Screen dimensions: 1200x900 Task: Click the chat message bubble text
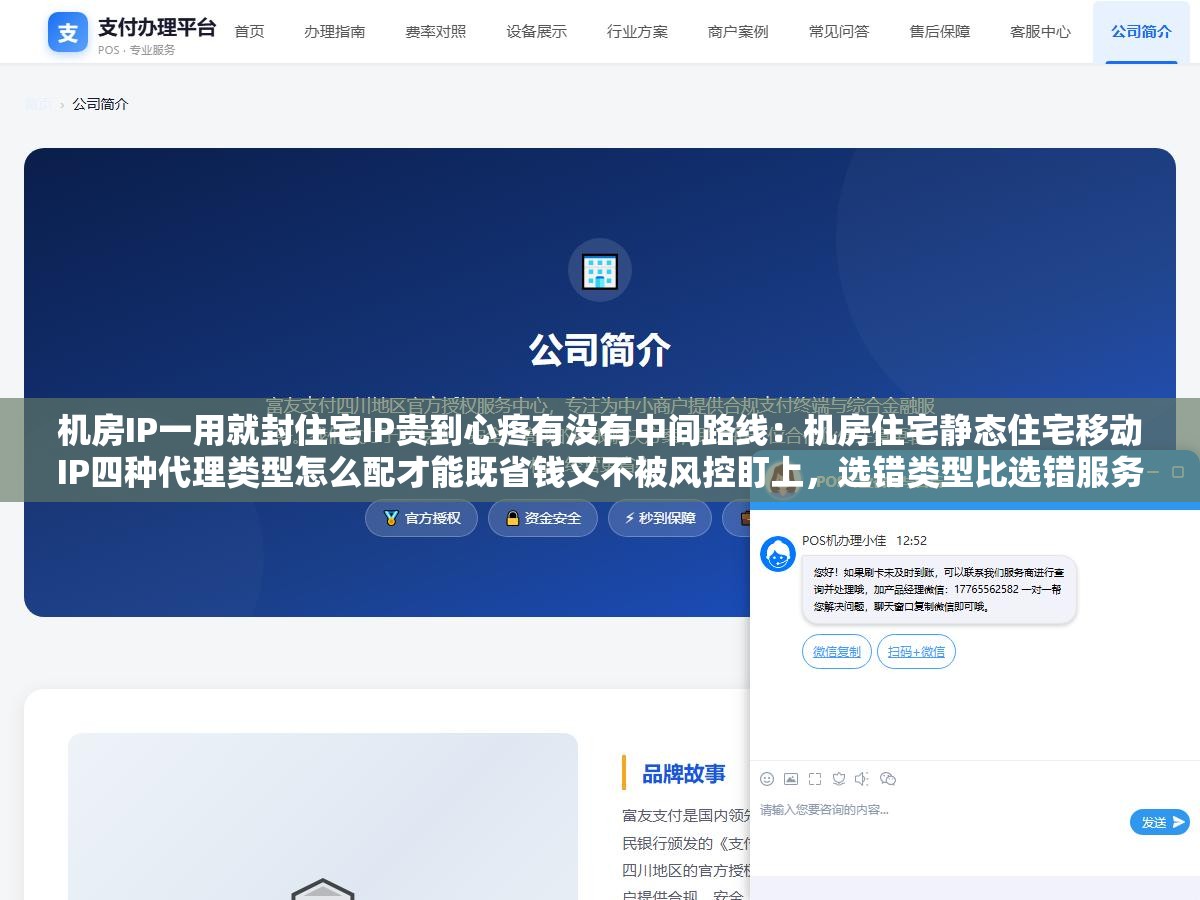pos(939,590)
